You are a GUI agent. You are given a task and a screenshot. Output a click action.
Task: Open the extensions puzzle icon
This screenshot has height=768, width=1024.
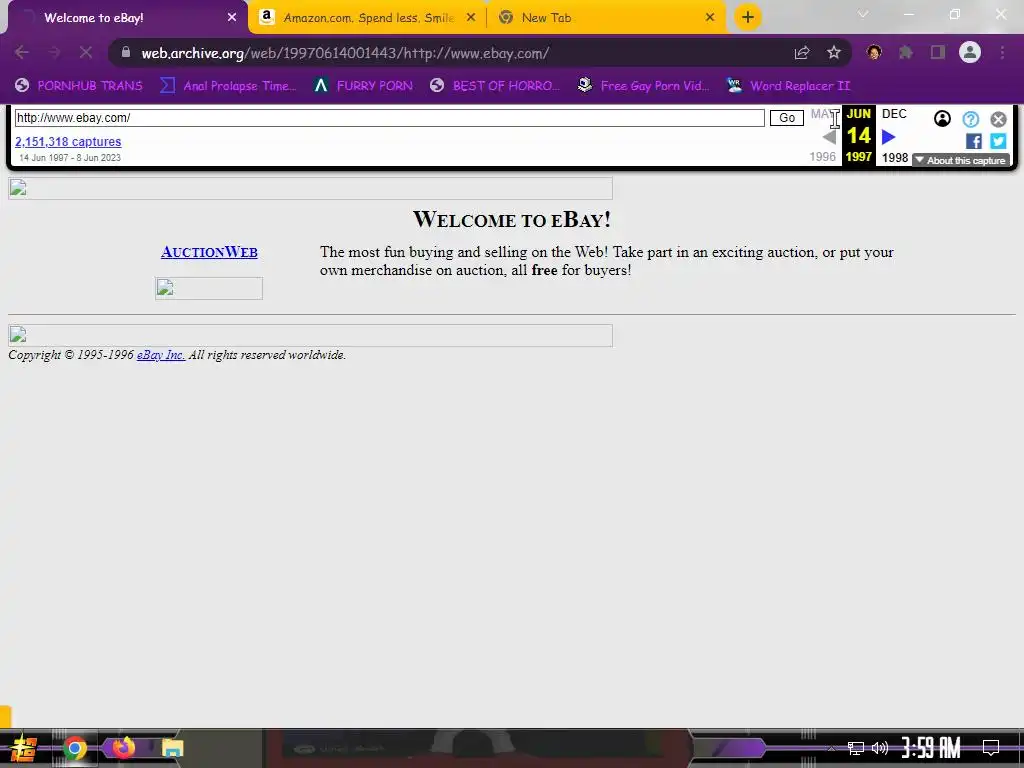[906, 52]
